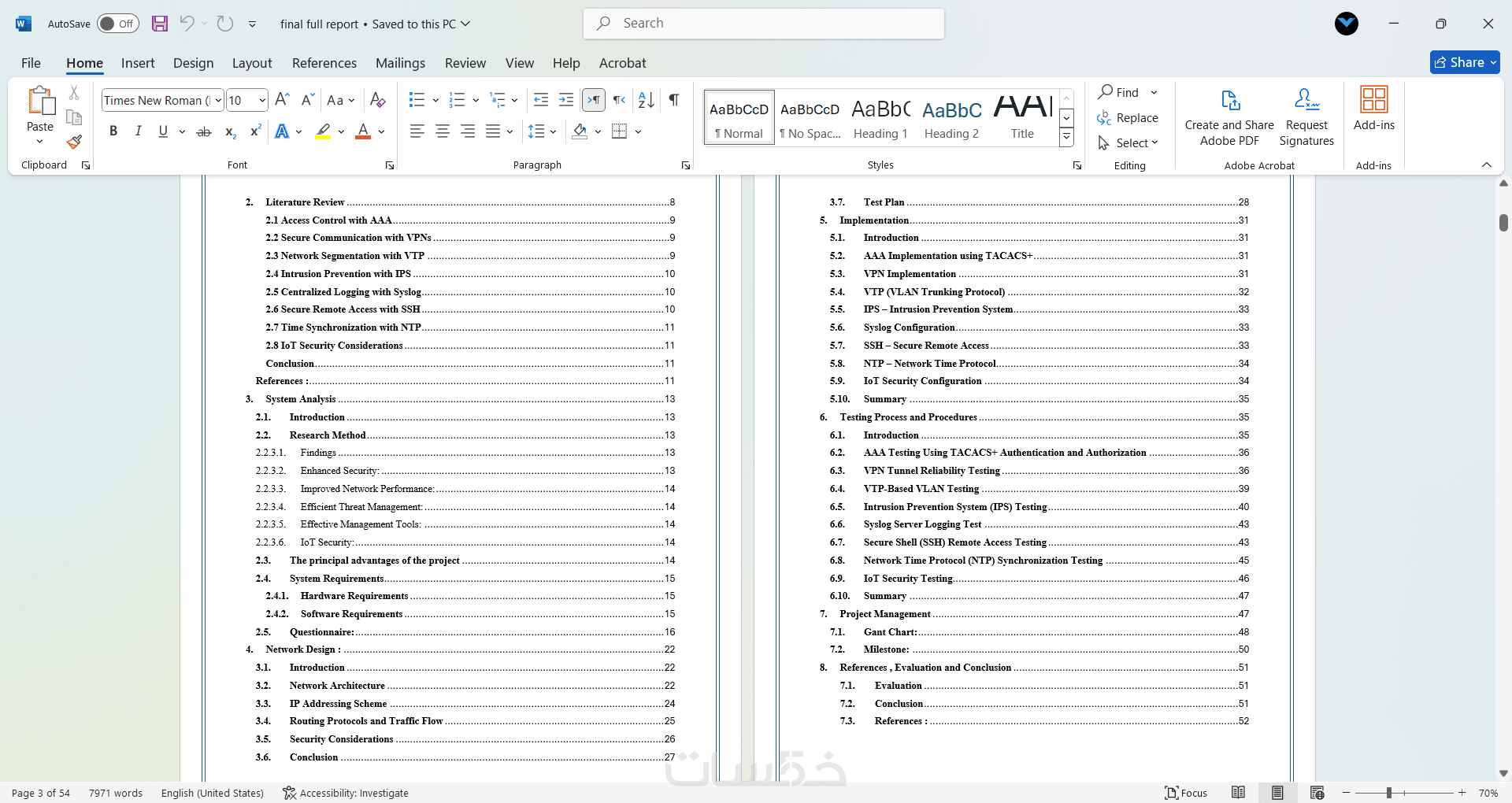Open the Review tab

pyautogui.click(x=465, y=63)
